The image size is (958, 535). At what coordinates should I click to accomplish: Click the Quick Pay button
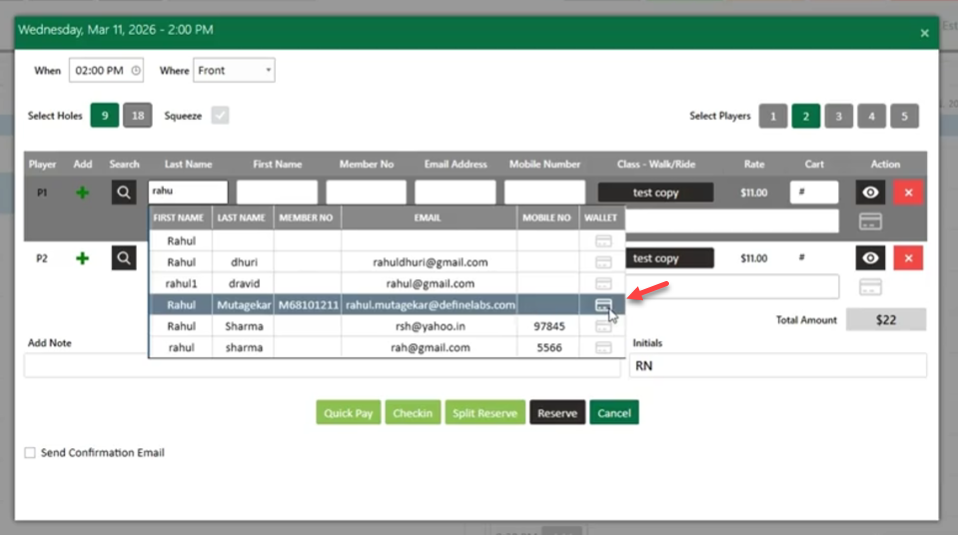(348, 413)
